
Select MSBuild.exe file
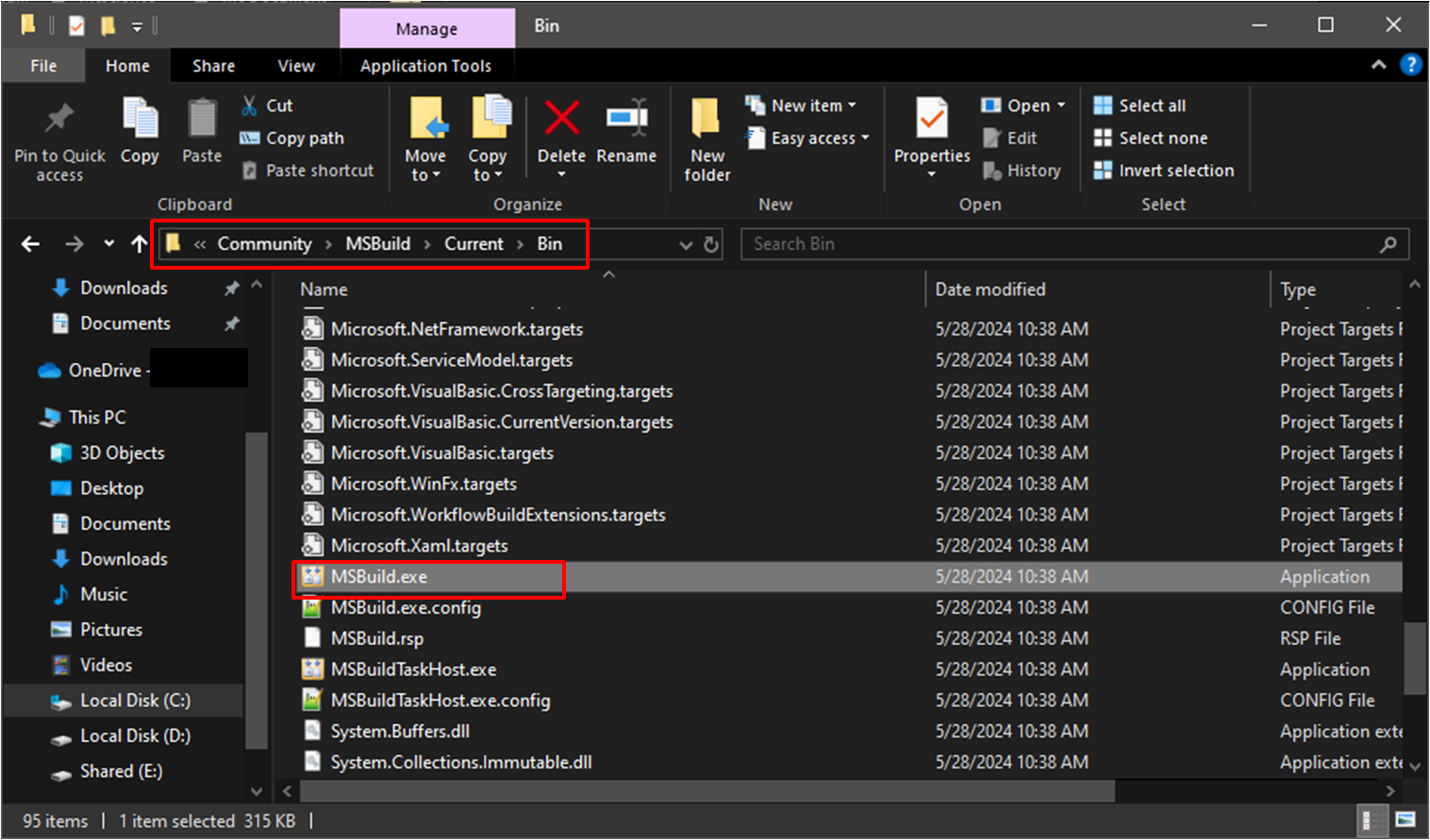(379, 577)
